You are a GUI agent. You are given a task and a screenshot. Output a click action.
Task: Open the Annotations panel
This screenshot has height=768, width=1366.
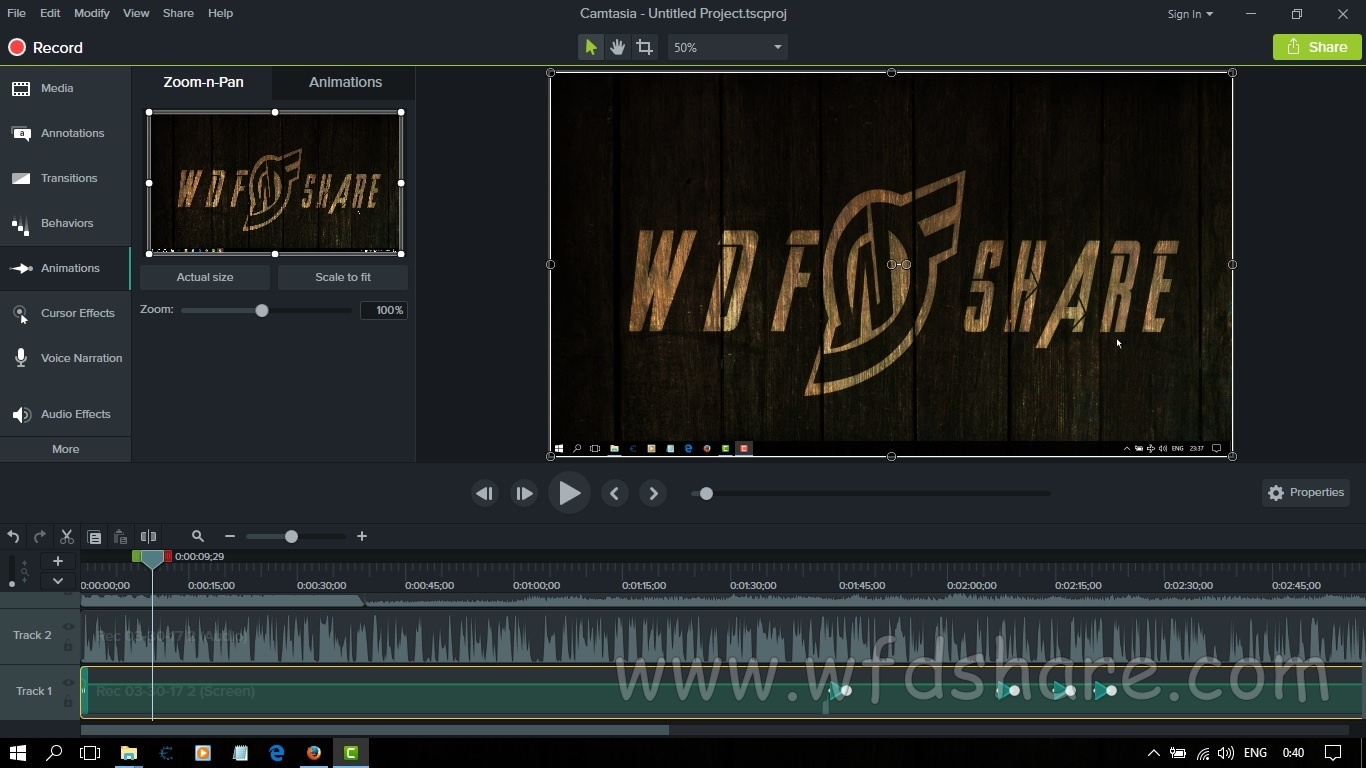[x=65, y=133]
